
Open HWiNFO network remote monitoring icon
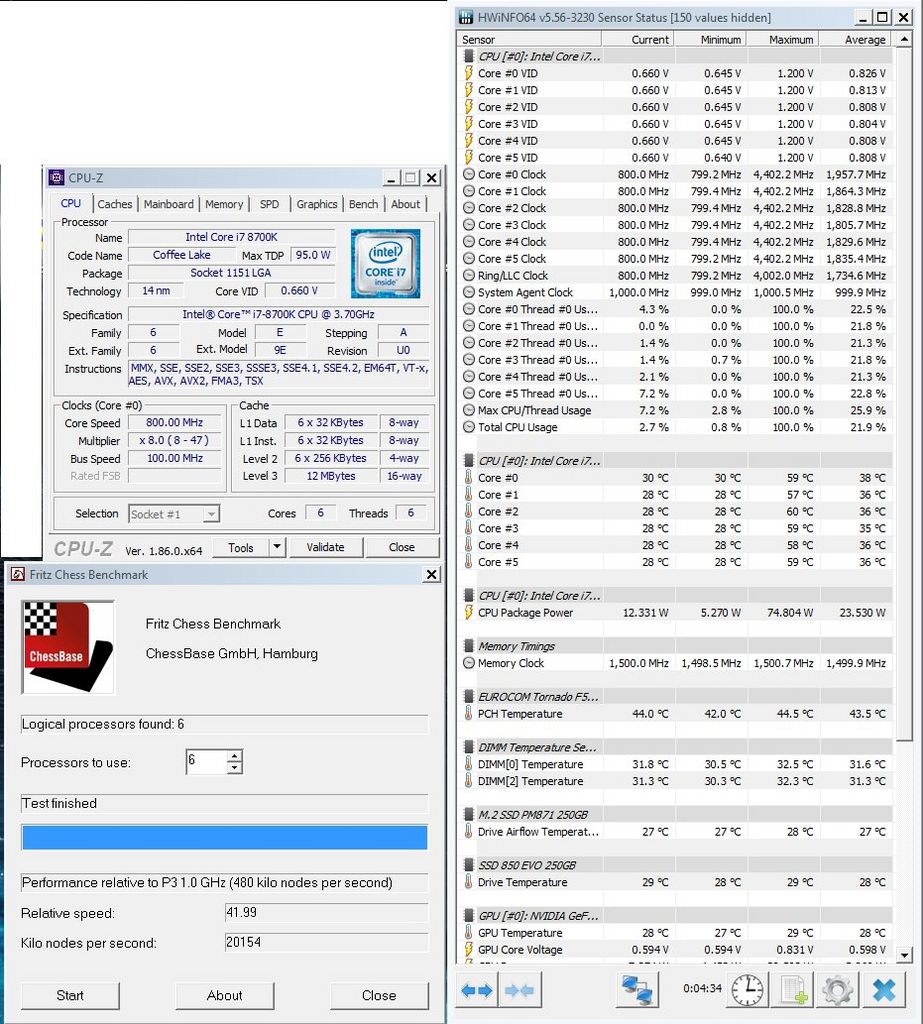tap(638, 990)
